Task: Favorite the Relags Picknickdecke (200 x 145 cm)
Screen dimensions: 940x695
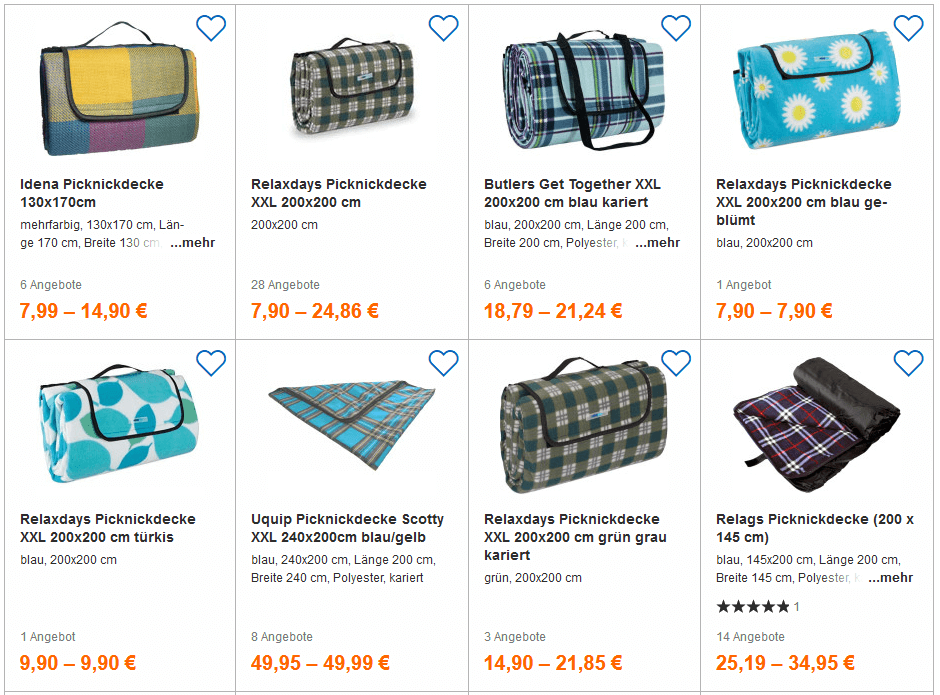Action: [908, 363]
